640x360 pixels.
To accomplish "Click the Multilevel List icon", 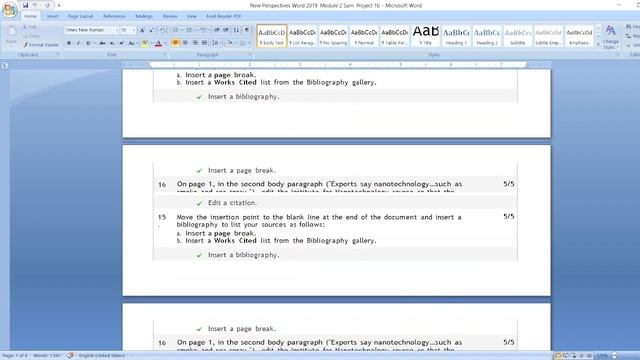I will point(203,30).
